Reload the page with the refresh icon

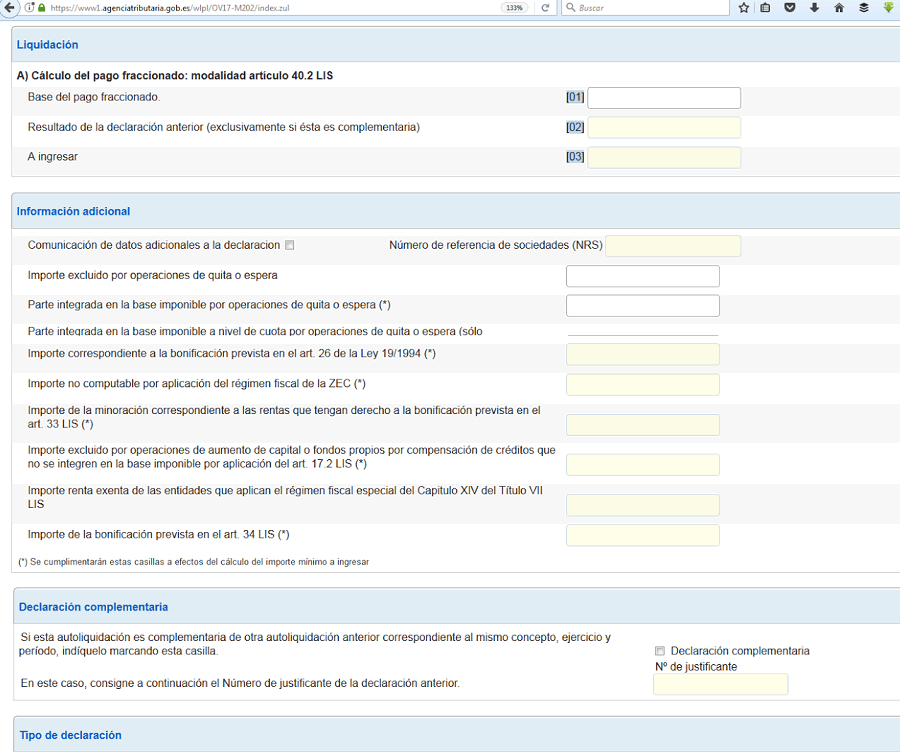(x=545, y=7)
